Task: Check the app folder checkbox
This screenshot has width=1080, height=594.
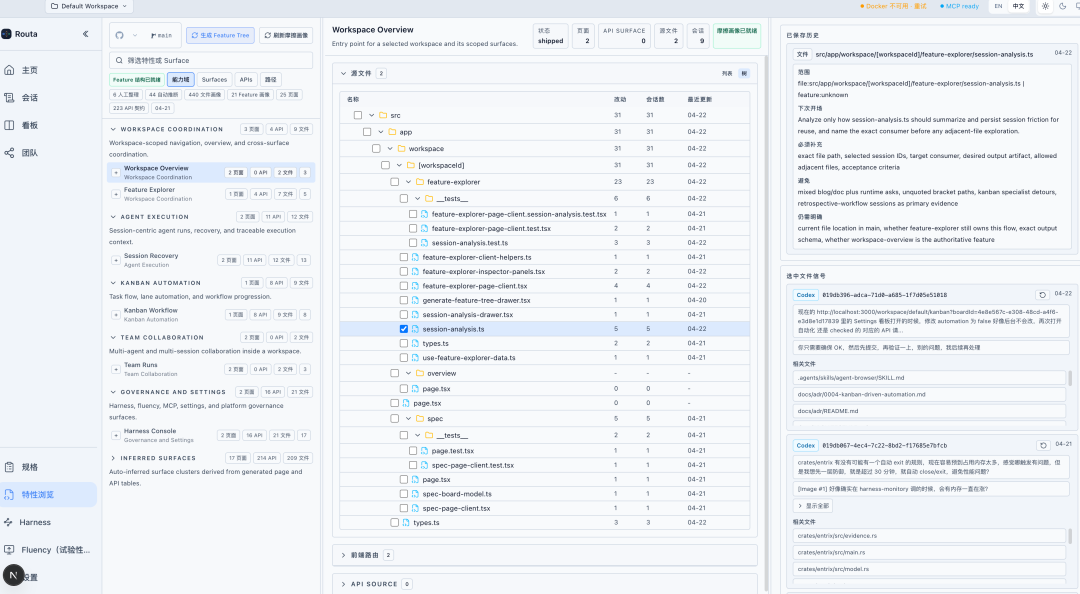Action: pyautogui.click(x=367, y=132)
